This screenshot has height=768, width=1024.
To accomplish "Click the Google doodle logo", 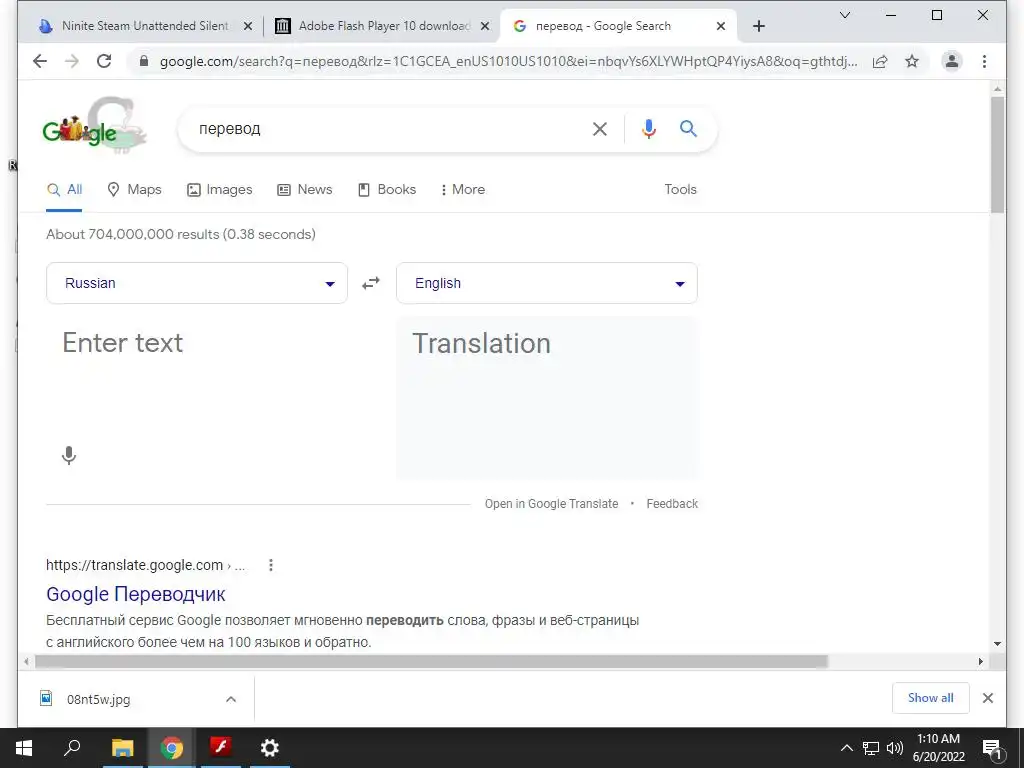I will point(94,125).
